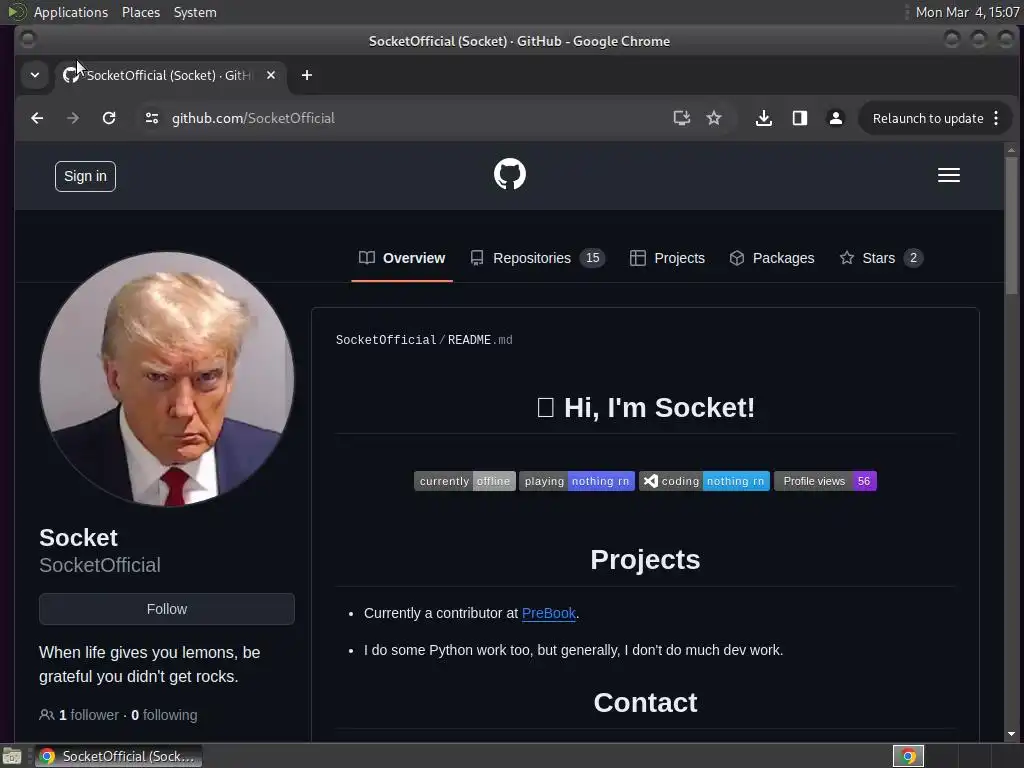This screenshot has width=1024, height=768.
Task: Switch to the Stars tab
Action: (x=880, y=258)
